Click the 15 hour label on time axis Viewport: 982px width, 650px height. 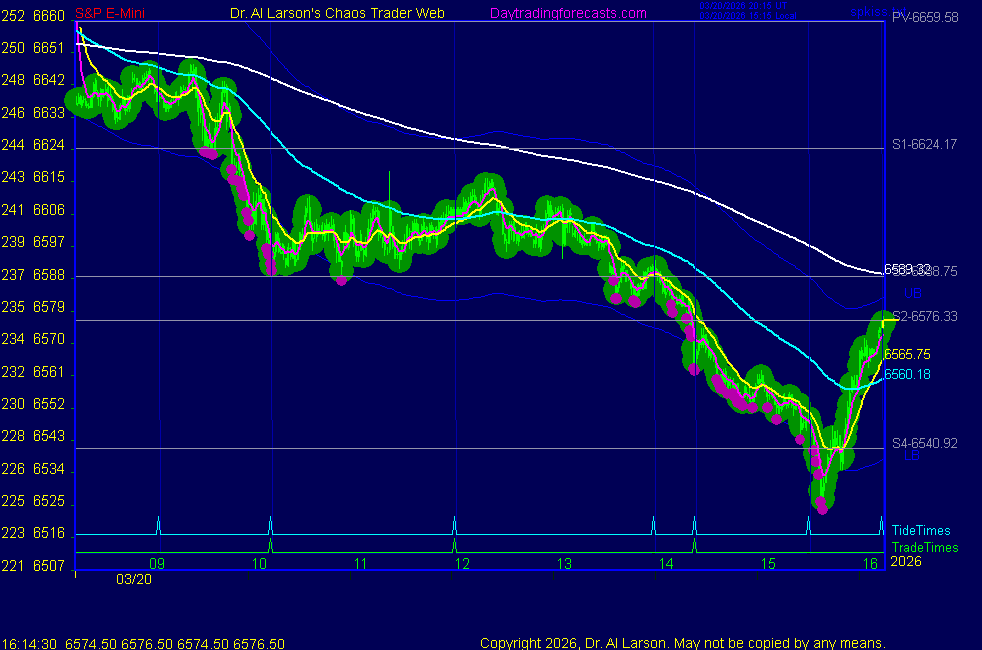768,564
